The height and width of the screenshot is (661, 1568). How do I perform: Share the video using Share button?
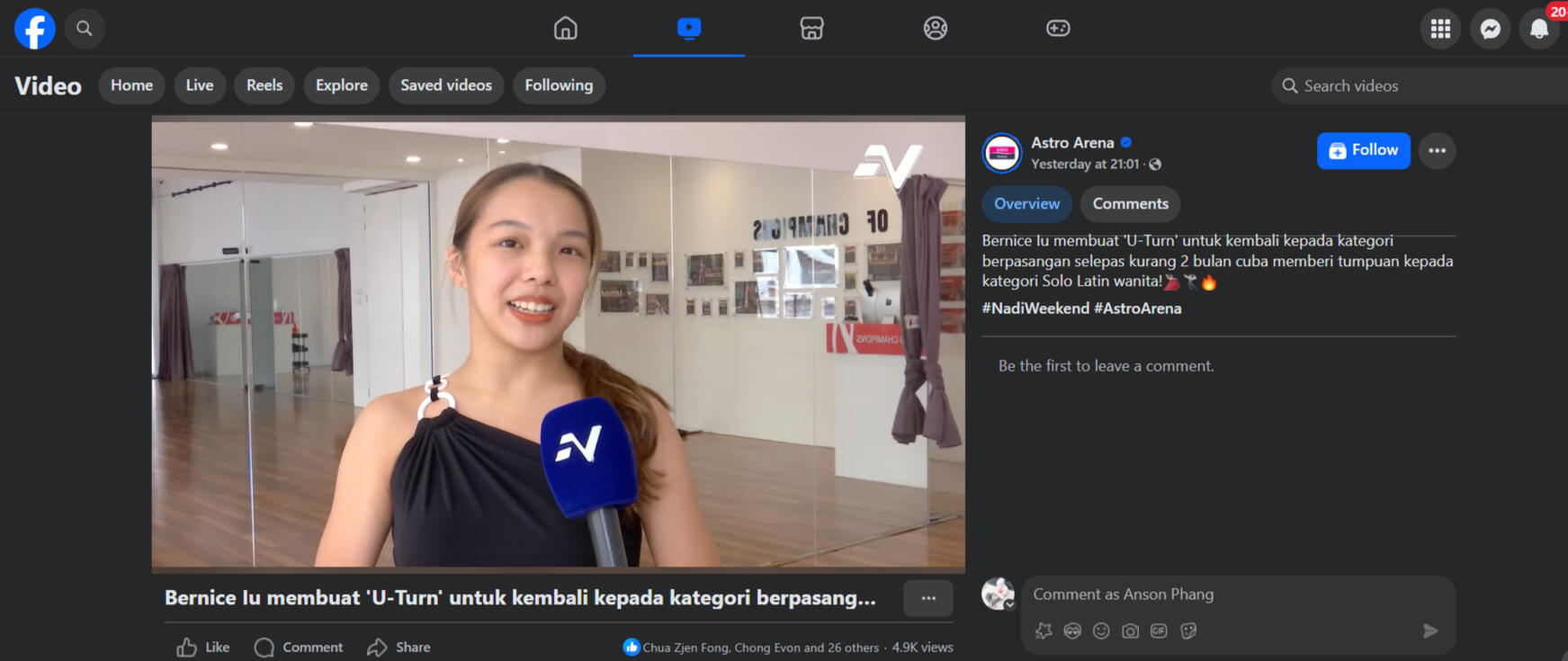[399, 648]
